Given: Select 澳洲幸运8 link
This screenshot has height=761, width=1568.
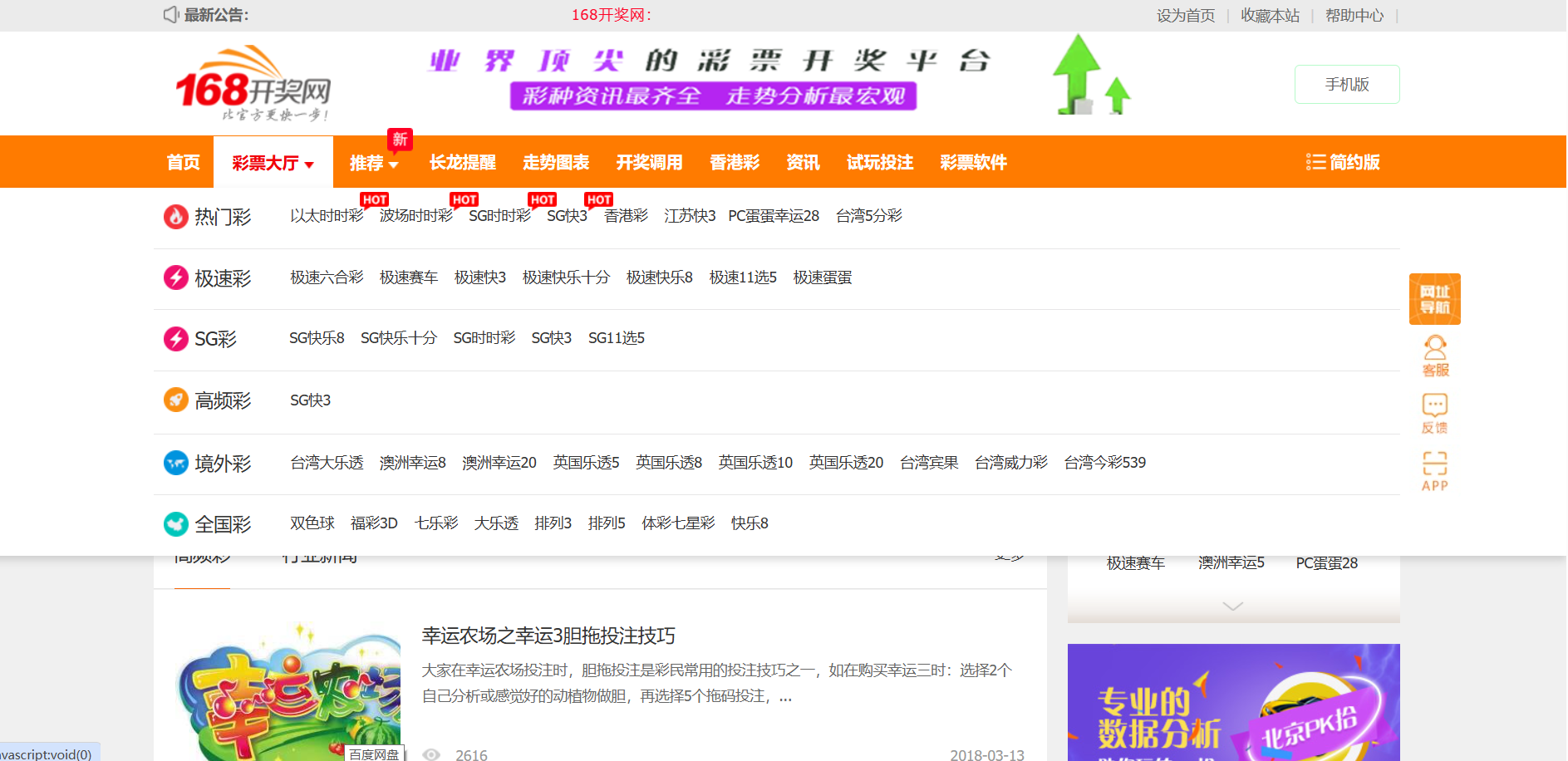Looking at the screenshot, I should 413,463.
